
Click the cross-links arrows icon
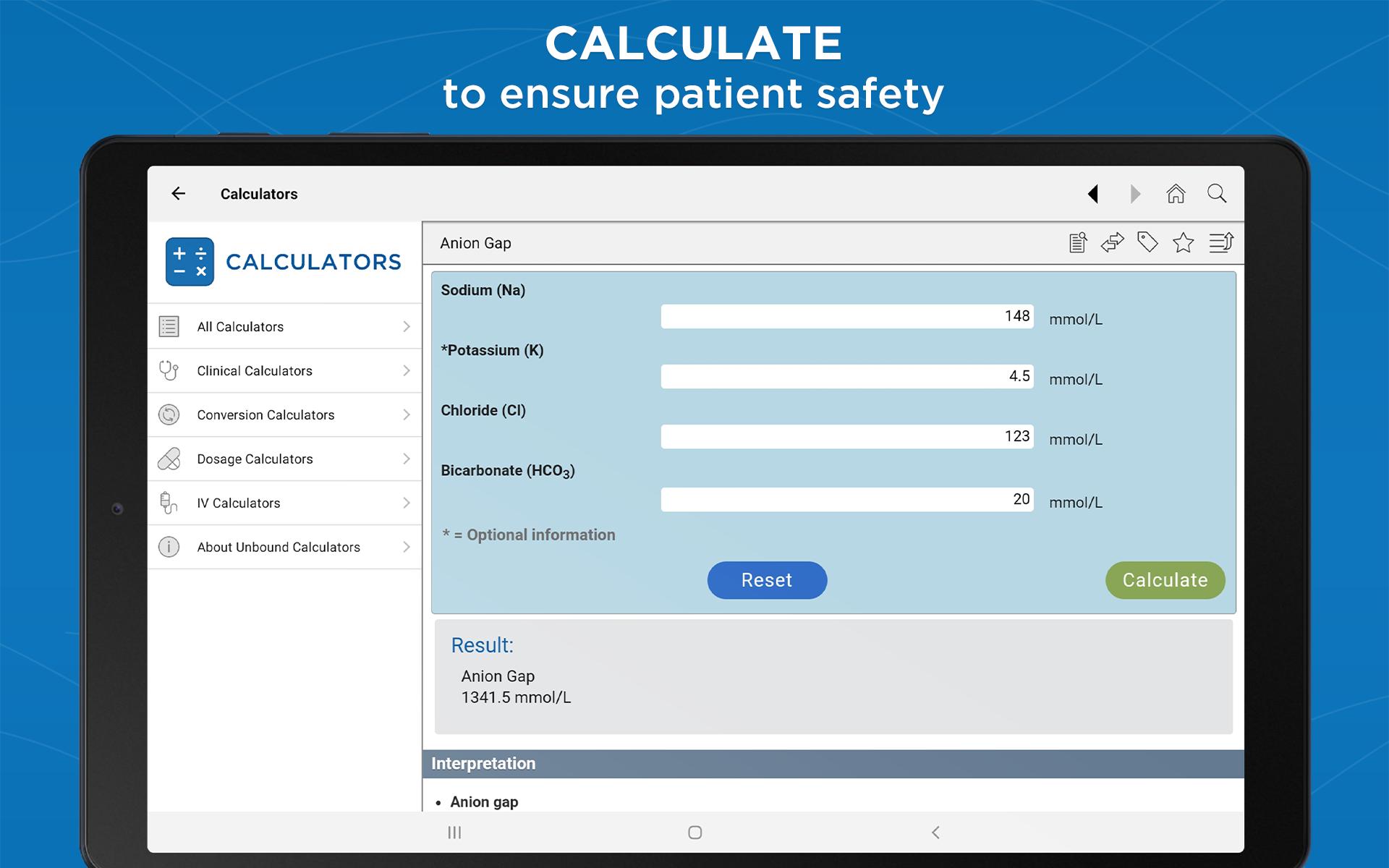click(x=1113, y=242)
